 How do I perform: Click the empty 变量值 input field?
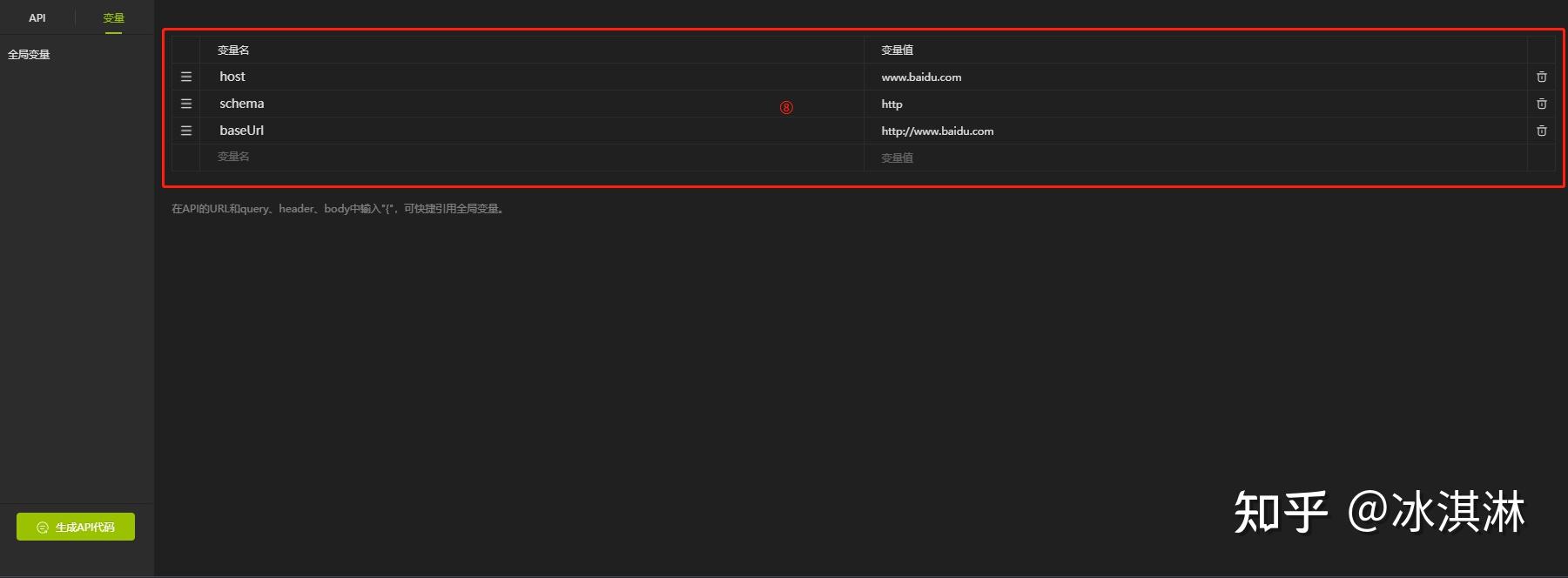tap(1195, 158)
